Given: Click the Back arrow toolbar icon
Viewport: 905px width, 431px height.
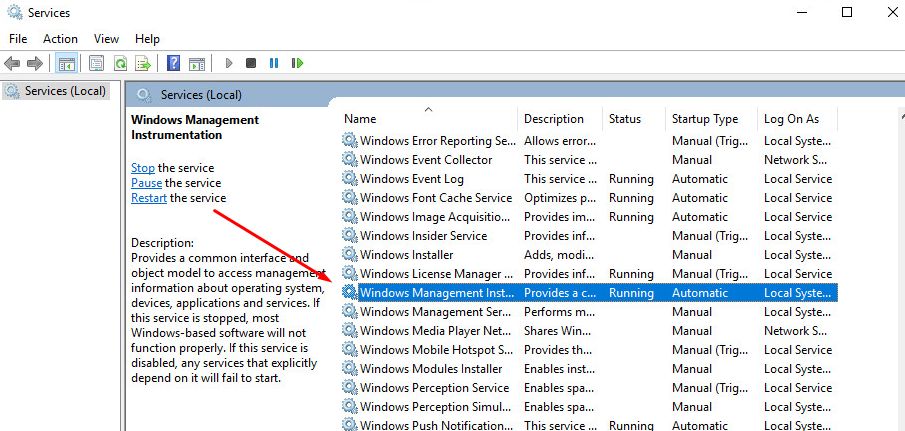Looking at the screenshot, I should tap(12, 63).
